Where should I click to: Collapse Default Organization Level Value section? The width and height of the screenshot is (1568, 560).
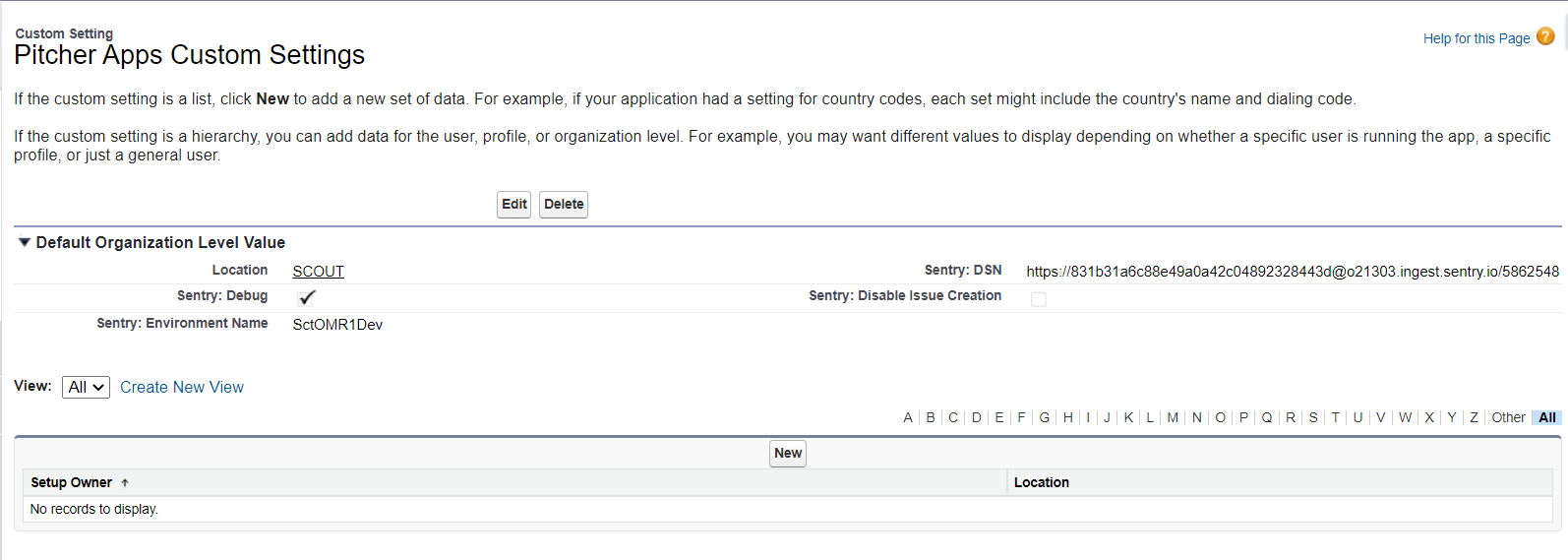[x=25, y=242]
